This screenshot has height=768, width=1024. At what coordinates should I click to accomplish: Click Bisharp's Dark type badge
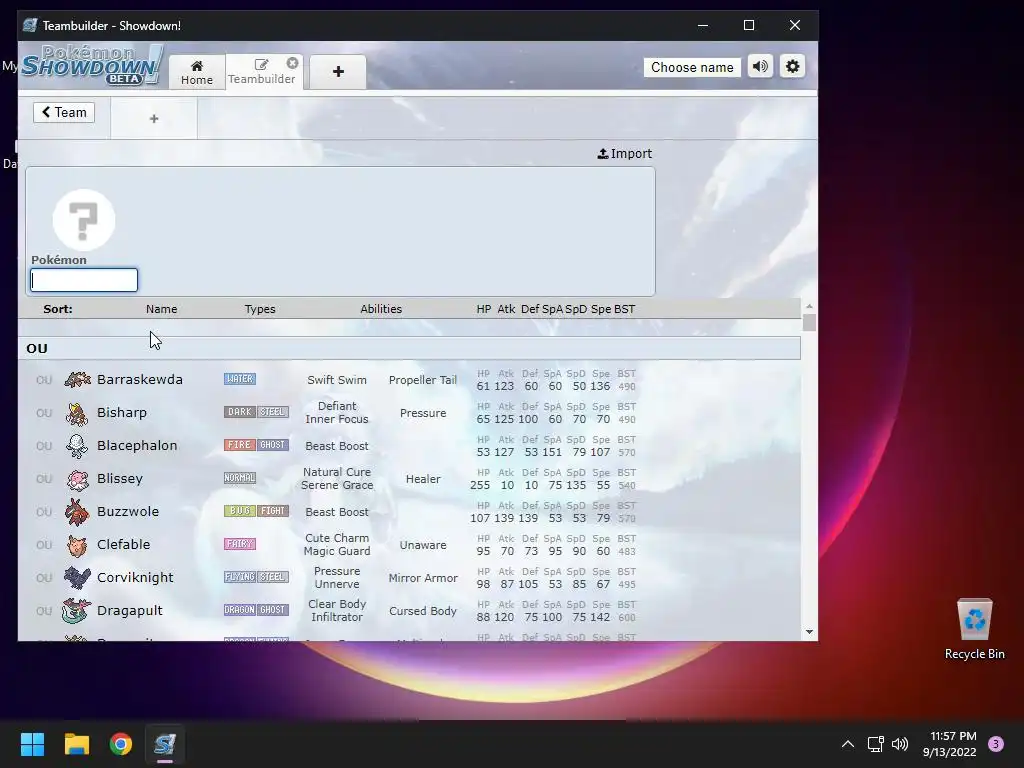tap(240, 412)
